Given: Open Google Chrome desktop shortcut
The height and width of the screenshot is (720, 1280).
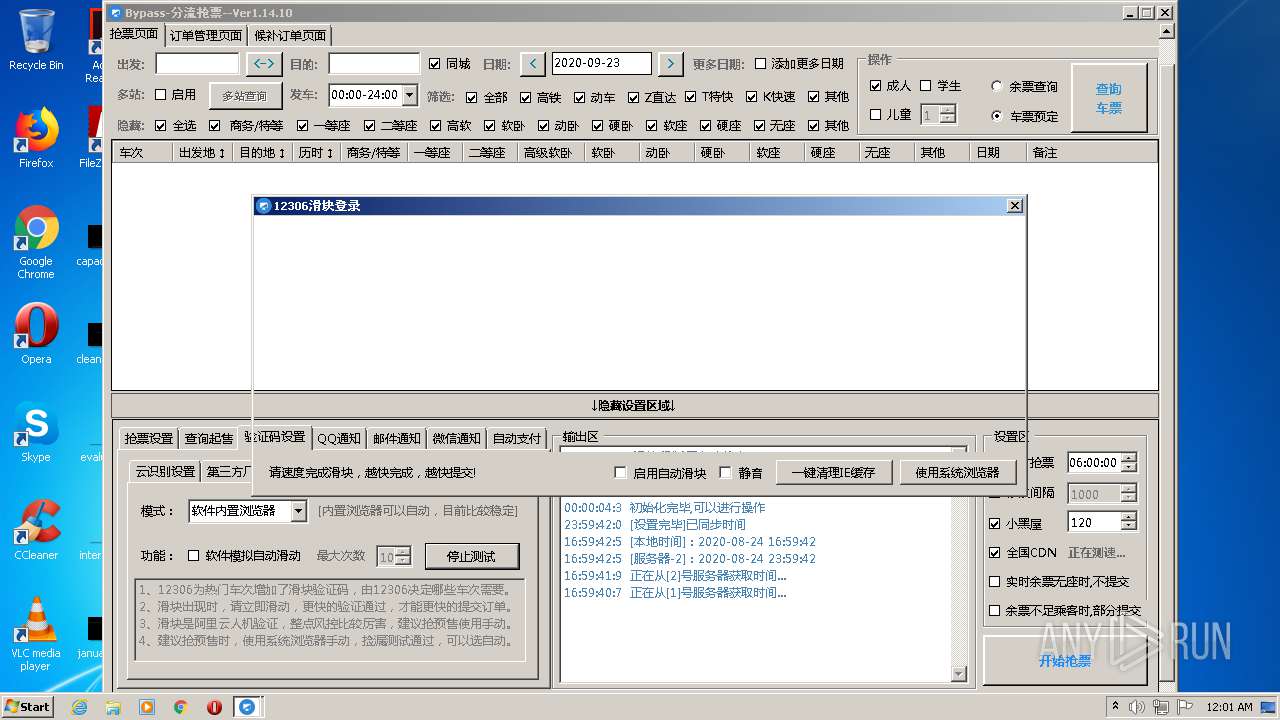Looking at the screenshot, I should (x=36, y=242).
